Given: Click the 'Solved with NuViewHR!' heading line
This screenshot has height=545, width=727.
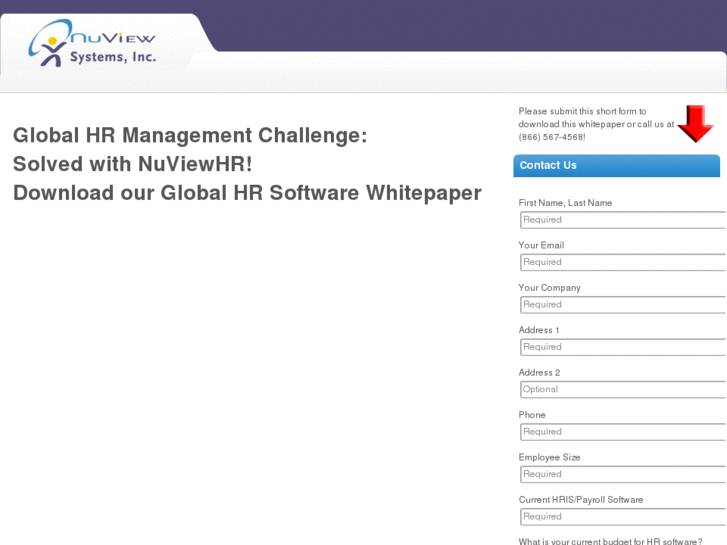Looking at the screenshot, I should coord(133,164).
